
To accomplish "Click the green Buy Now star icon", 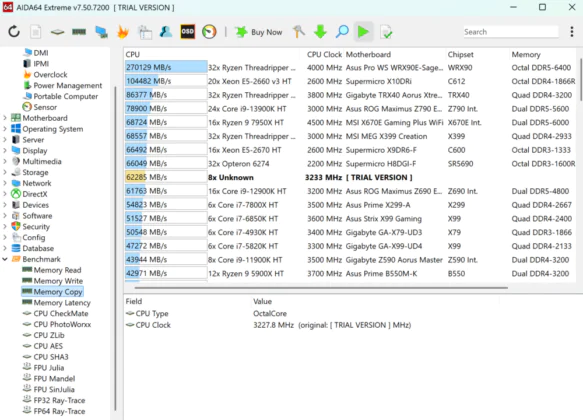I will tap(241, 32).
